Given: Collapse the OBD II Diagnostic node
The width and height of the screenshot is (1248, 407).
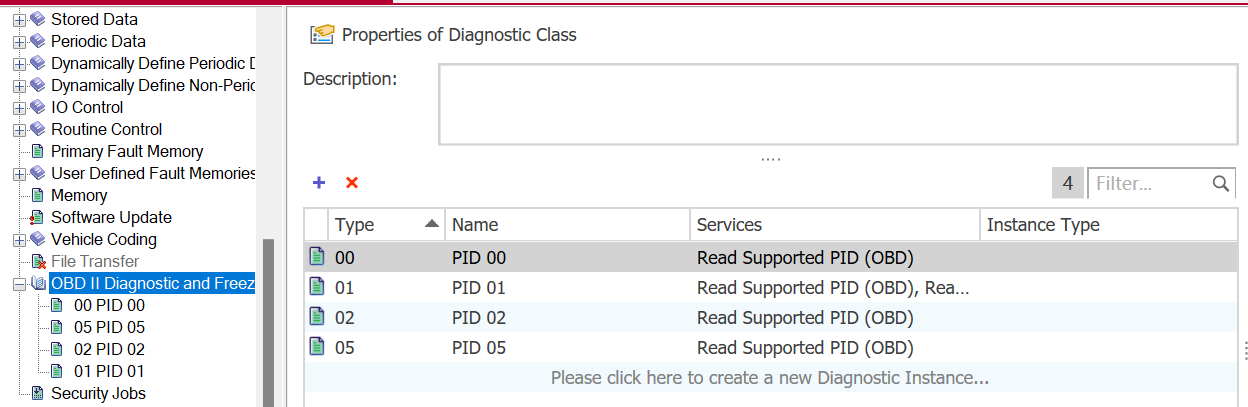Looking at the screenshot, I should [x=18, y=284].
